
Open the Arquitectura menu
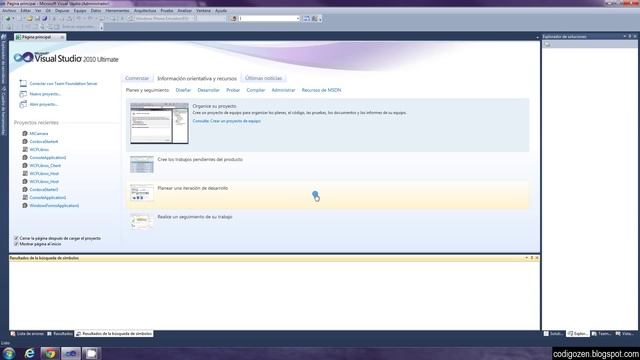click(x=145, y=11)
